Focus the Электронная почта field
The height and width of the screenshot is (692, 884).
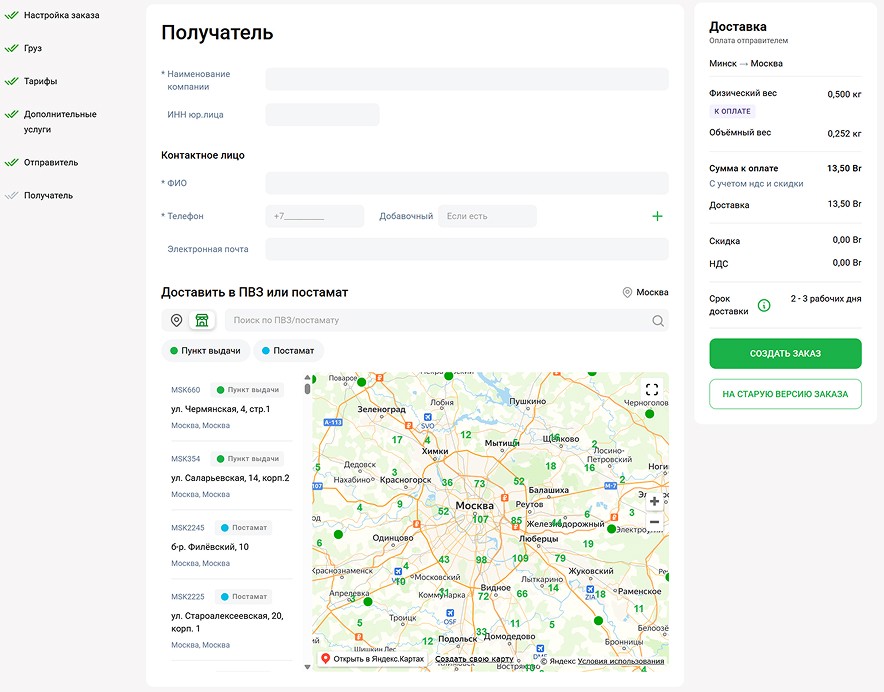(x=467, y=249)
